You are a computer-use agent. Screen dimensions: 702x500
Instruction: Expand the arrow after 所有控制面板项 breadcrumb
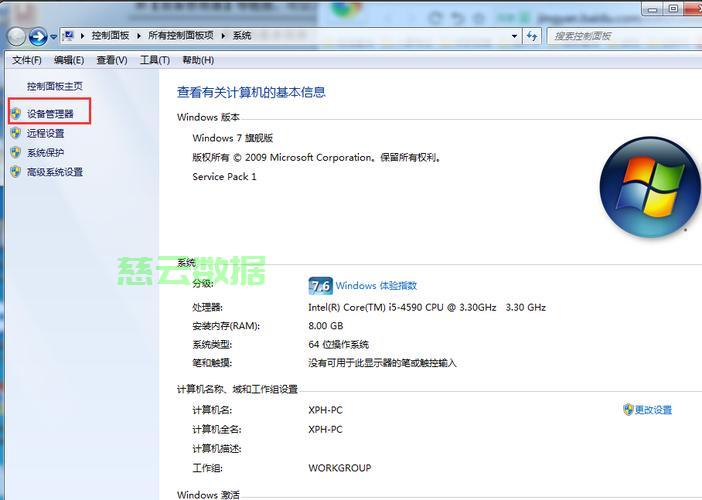[225, 36]
